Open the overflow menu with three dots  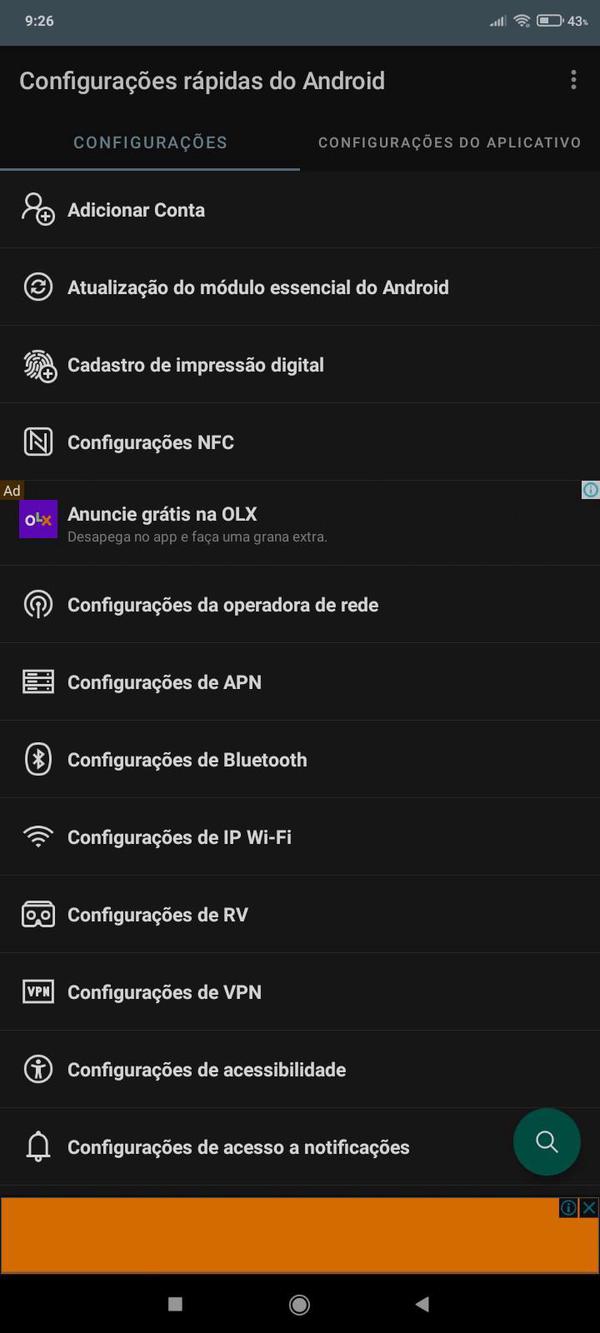coord(573,80)
